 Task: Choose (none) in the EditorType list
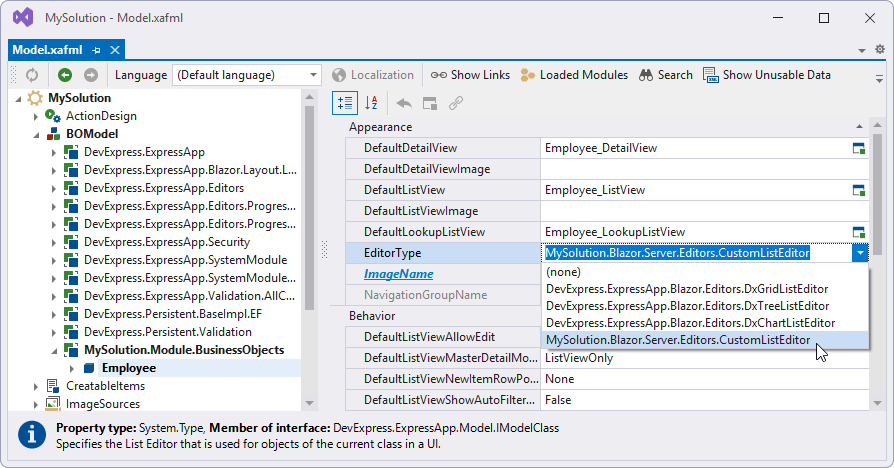point(705,272)
